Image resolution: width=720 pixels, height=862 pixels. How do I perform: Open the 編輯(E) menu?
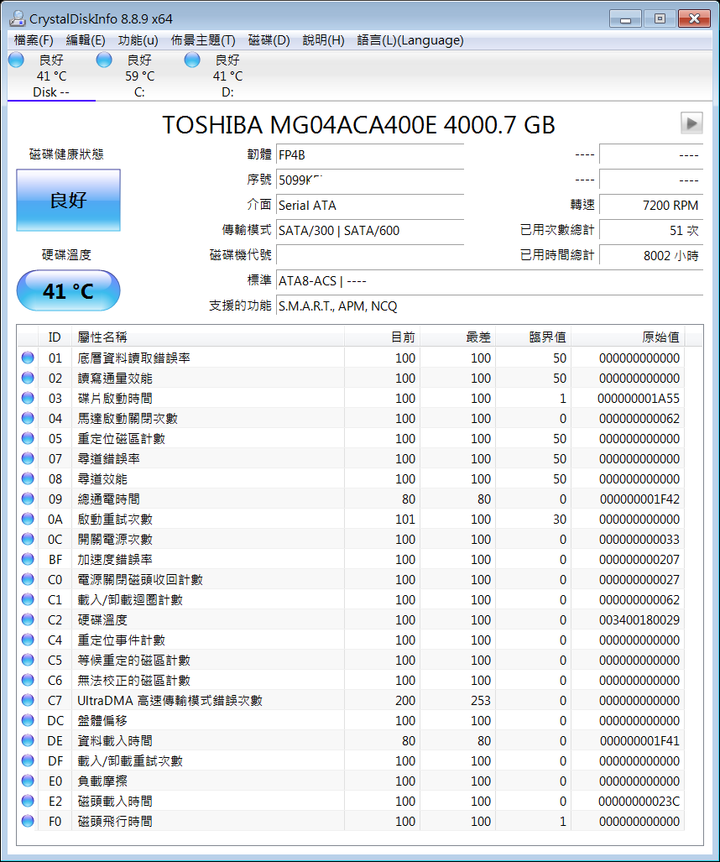[x=86, y=40]
